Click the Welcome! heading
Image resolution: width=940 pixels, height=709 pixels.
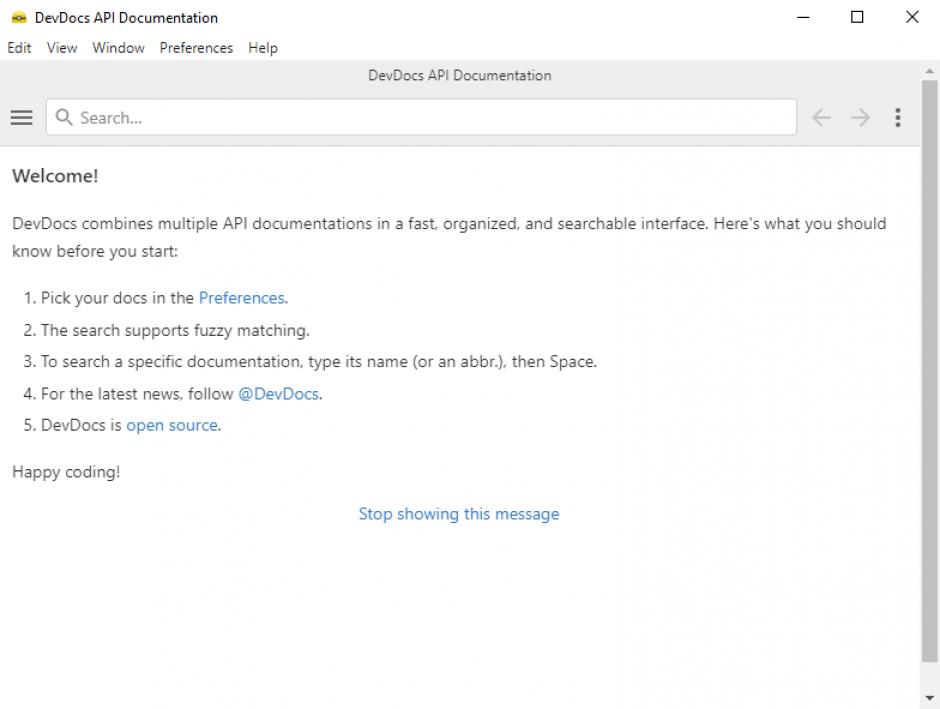pos(55,176)
